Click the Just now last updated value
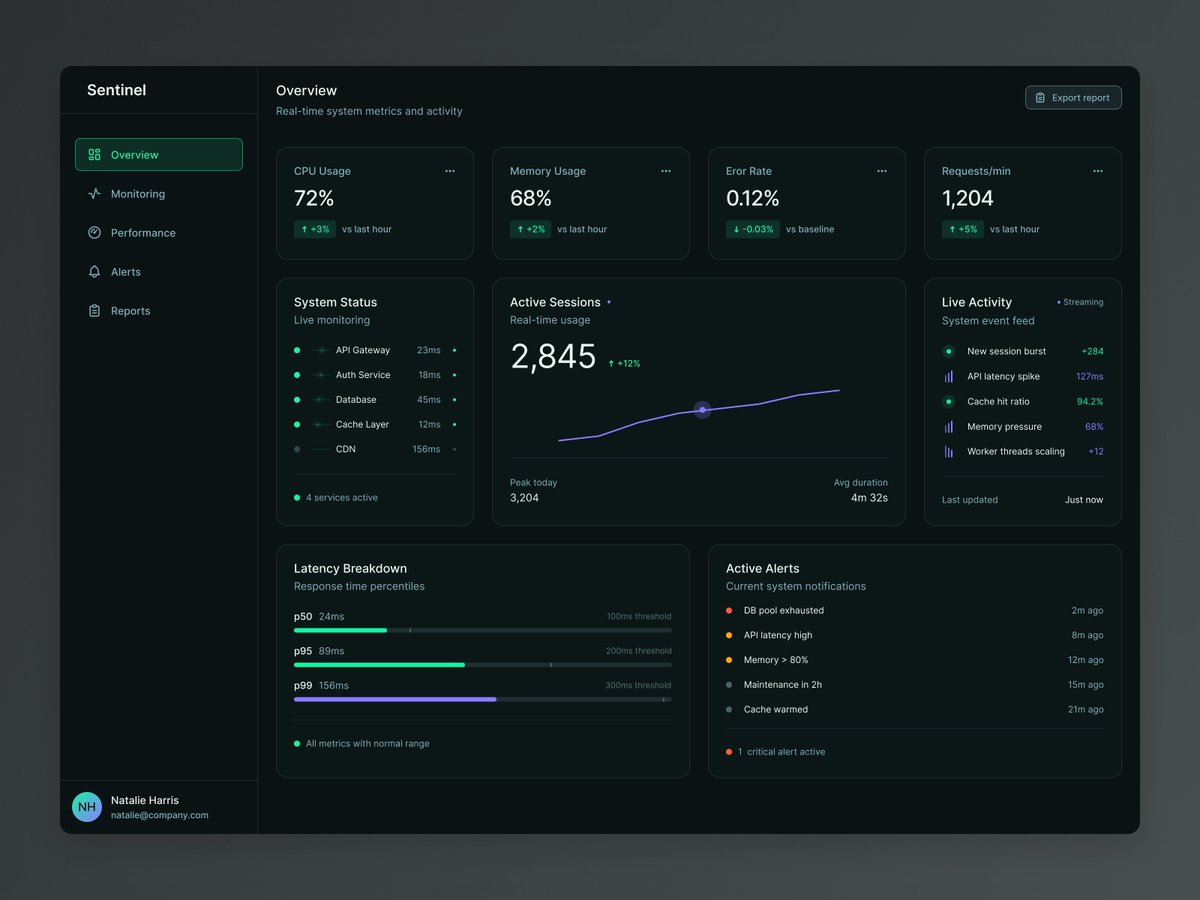1200x900 pixels. tap(1084, 500)
